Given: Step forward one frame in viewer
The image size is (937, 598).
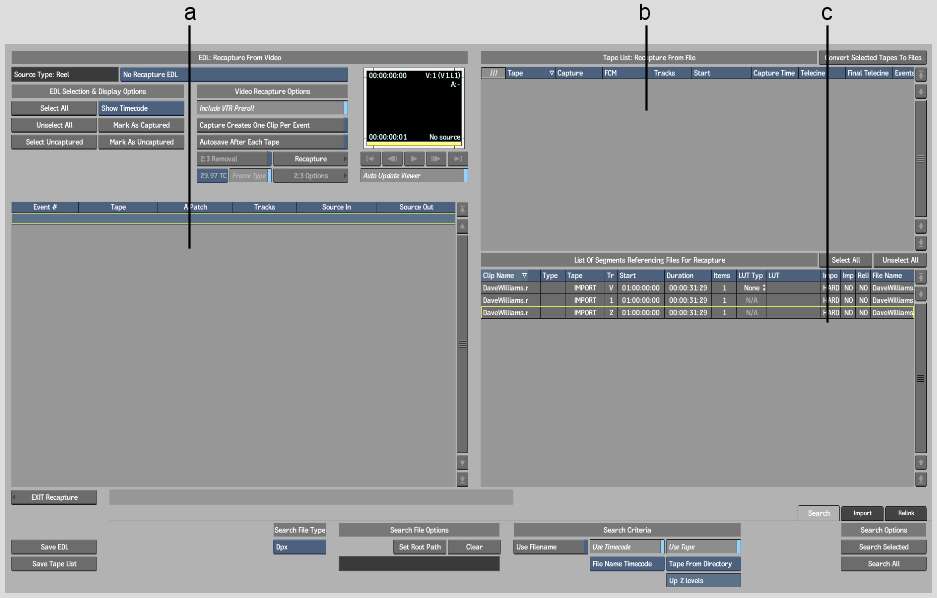Looking at the screenshot, I should pyautogui.click(x=436, y=159).
